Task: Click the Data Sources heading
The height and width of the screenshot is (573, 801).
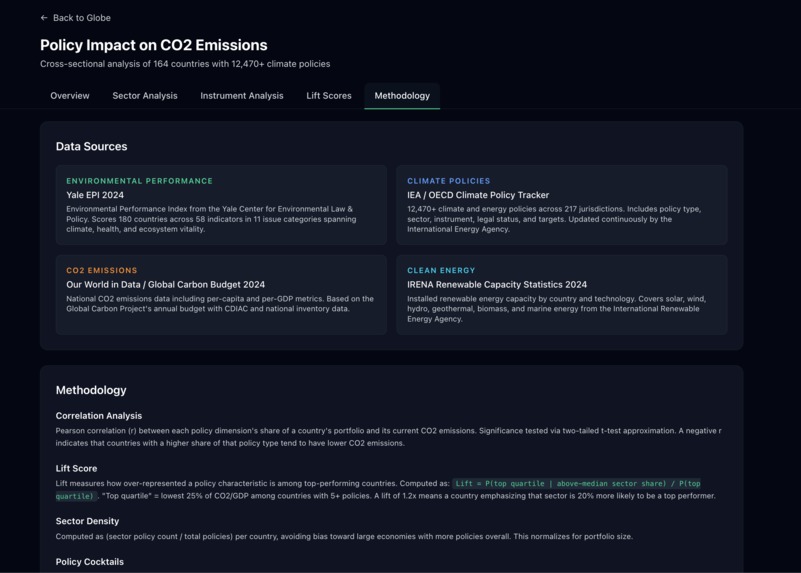Action: click(x=91, y=147)
